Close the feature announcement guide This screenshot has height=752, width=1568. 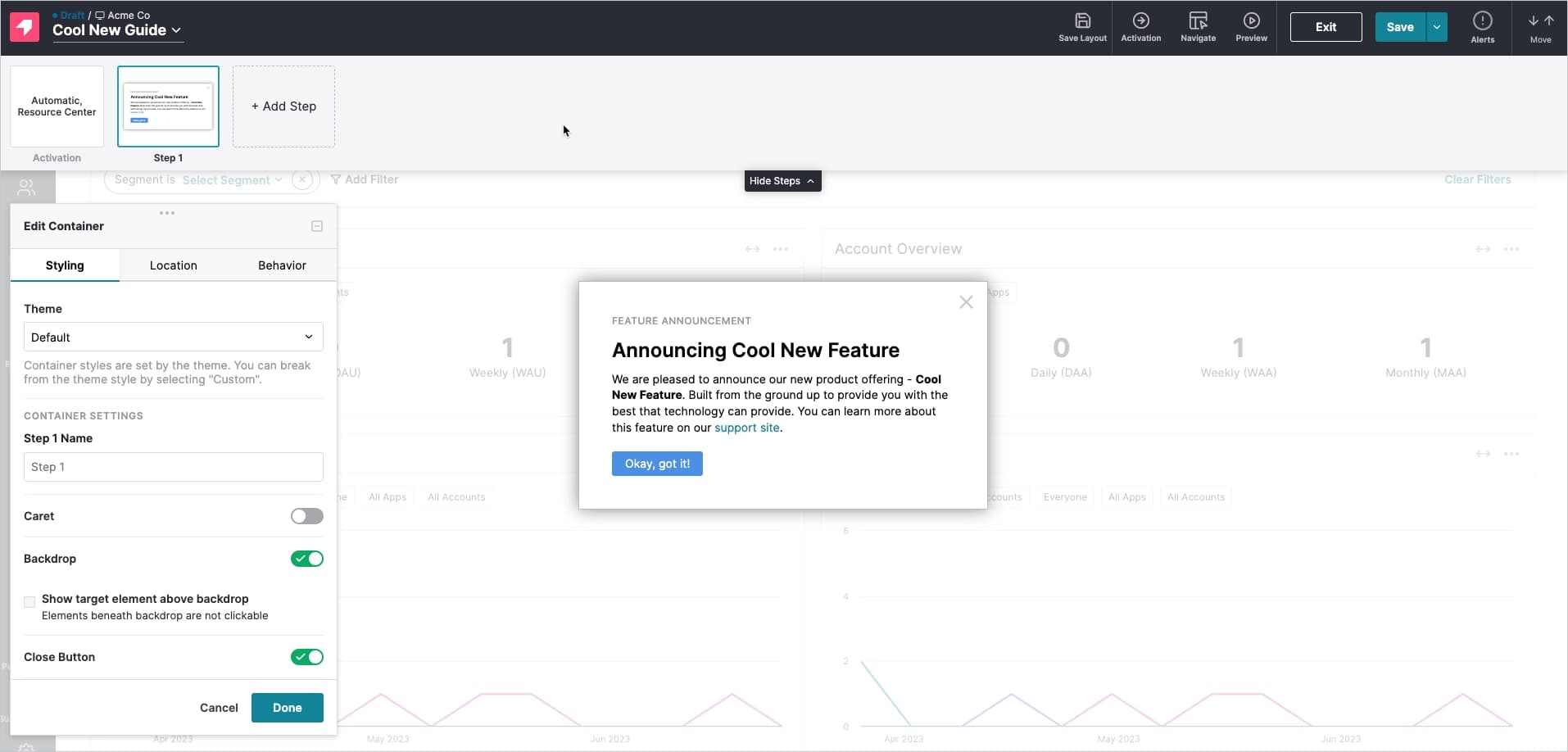966,302
